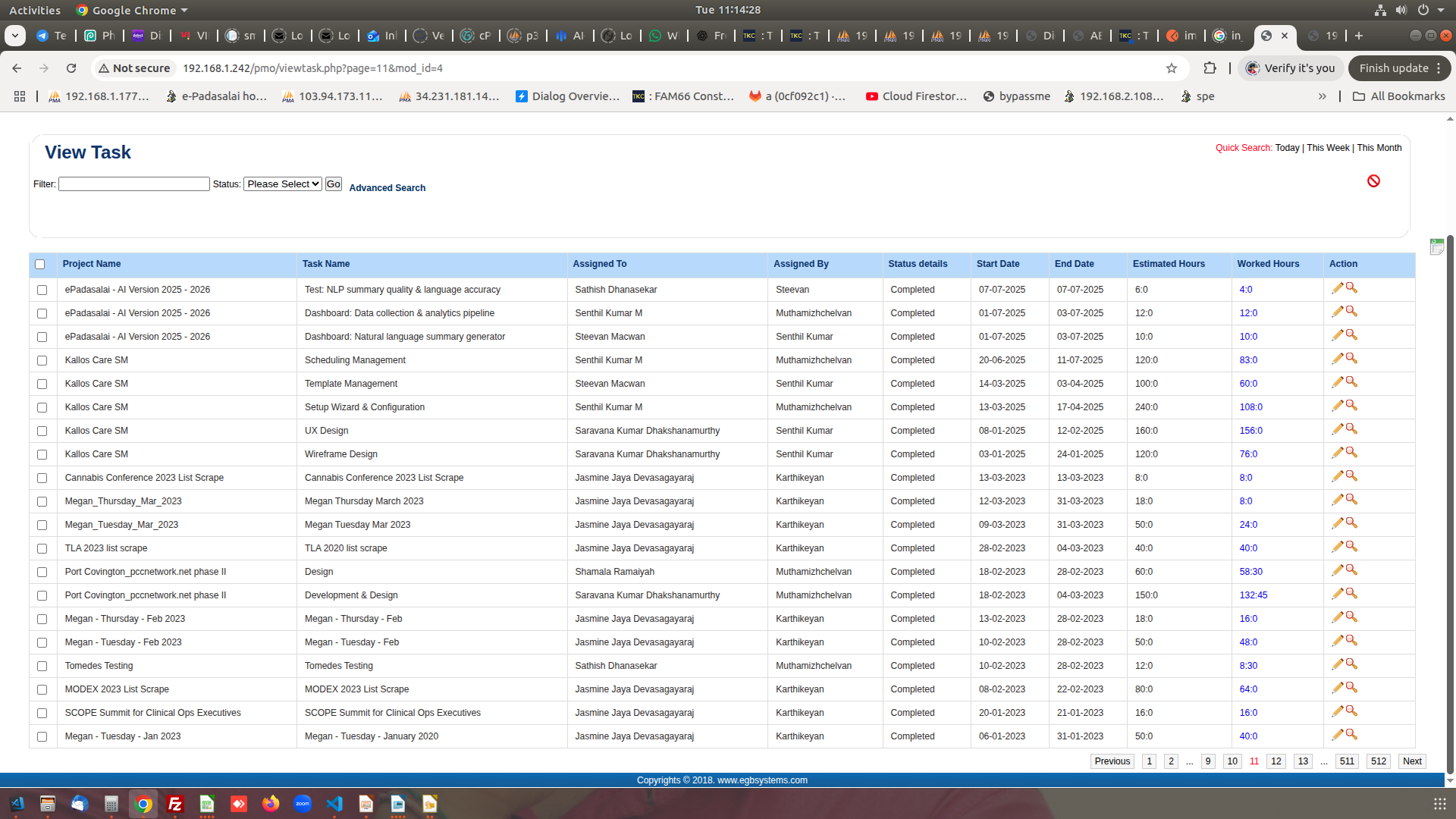The image size is (1456, 819).
Task: Go to pagination page 12
Action: click(1276, 761)
